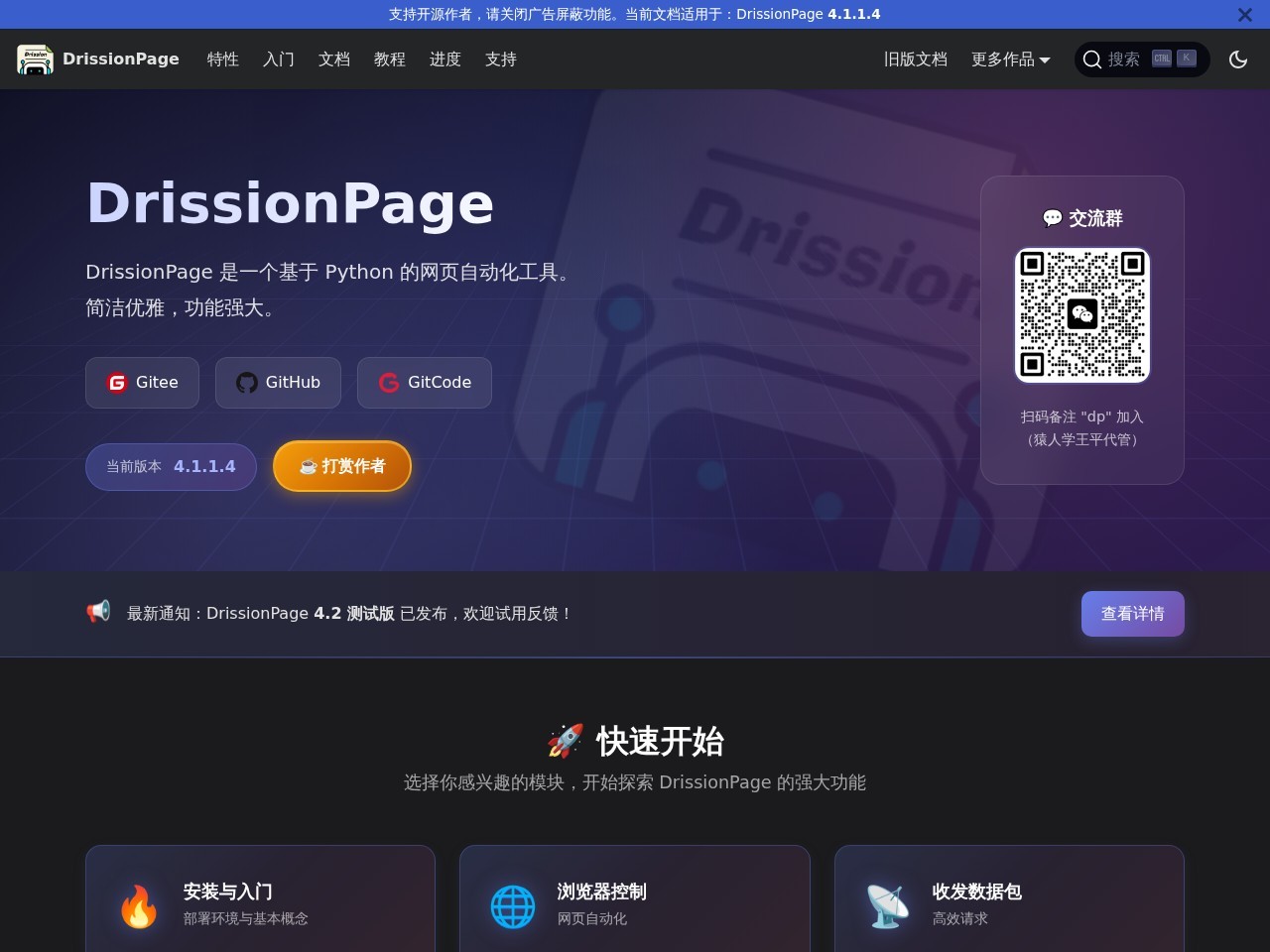Click the CTRL key hint in search box
1270x952 pixels.
(1162, 59)
